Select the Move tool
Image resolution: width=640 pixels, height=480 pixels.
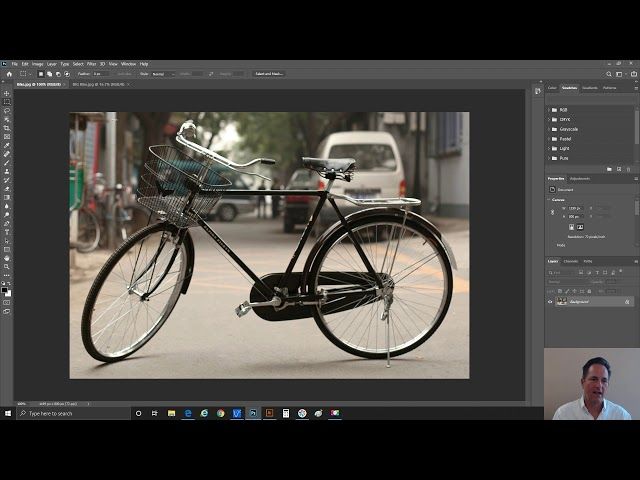point(6,93)
